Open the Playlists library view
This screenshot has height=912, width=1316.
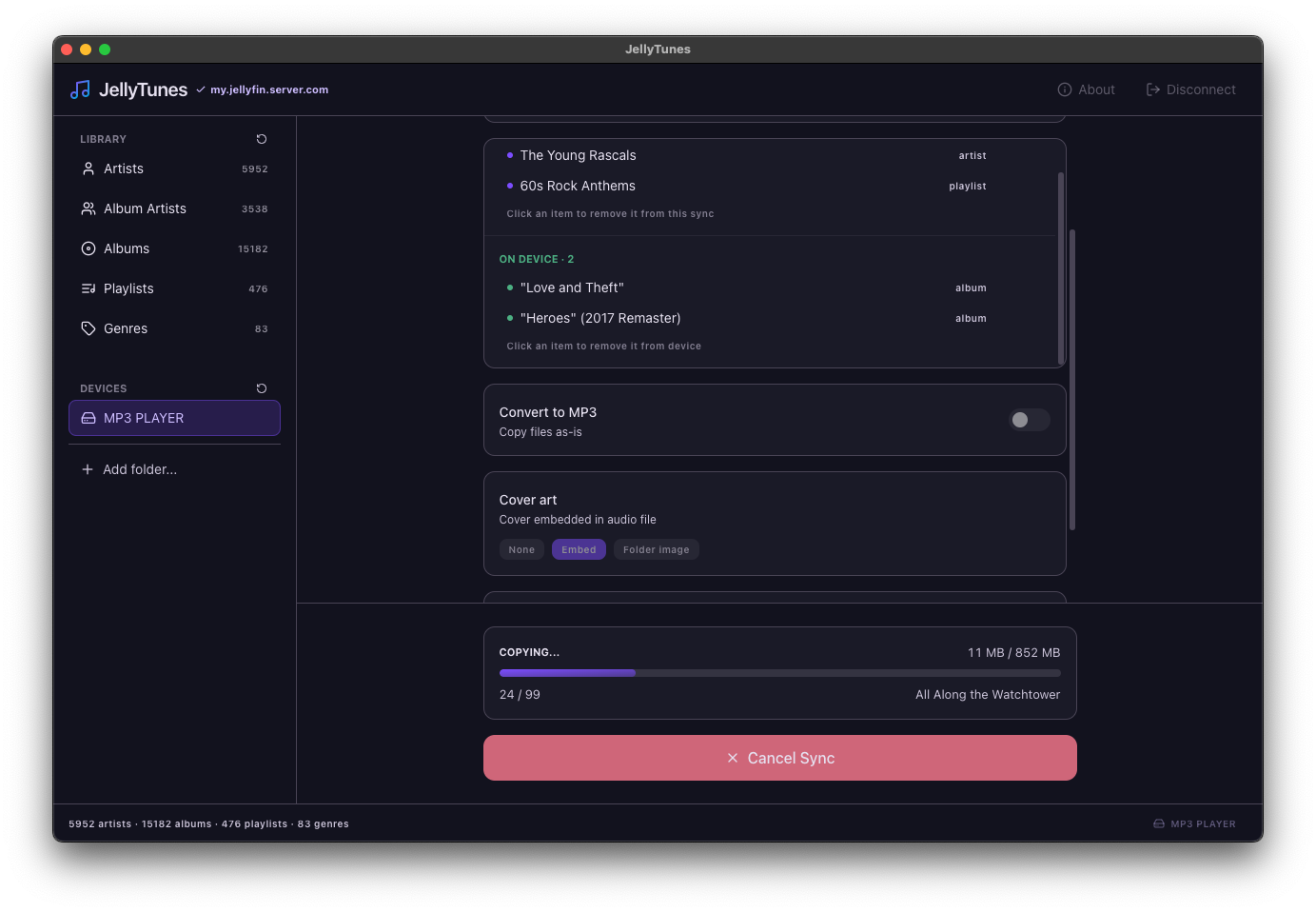pyautogui.click(x=174, y=288)
